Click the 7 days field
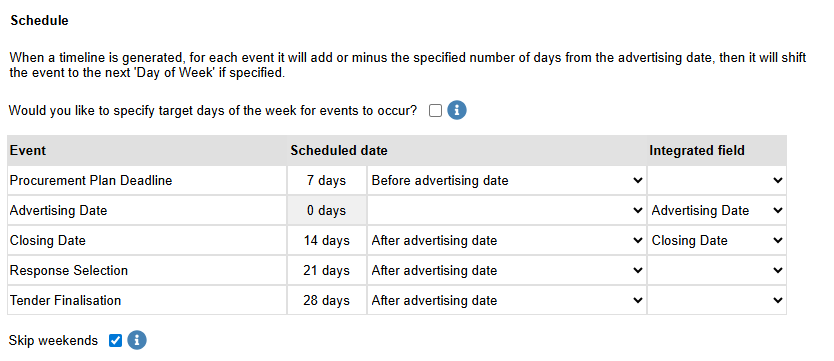The image size is (834, 361). click(x=327, y=181)
